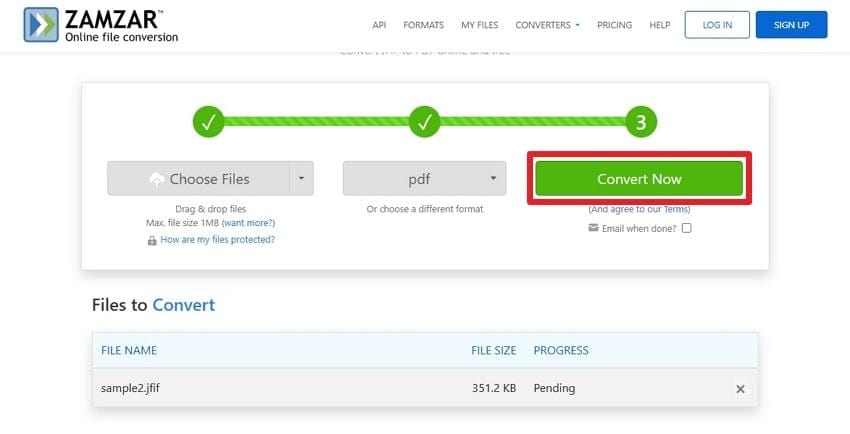Remove sample2.jfif with the X icon

tap(740, 388)
